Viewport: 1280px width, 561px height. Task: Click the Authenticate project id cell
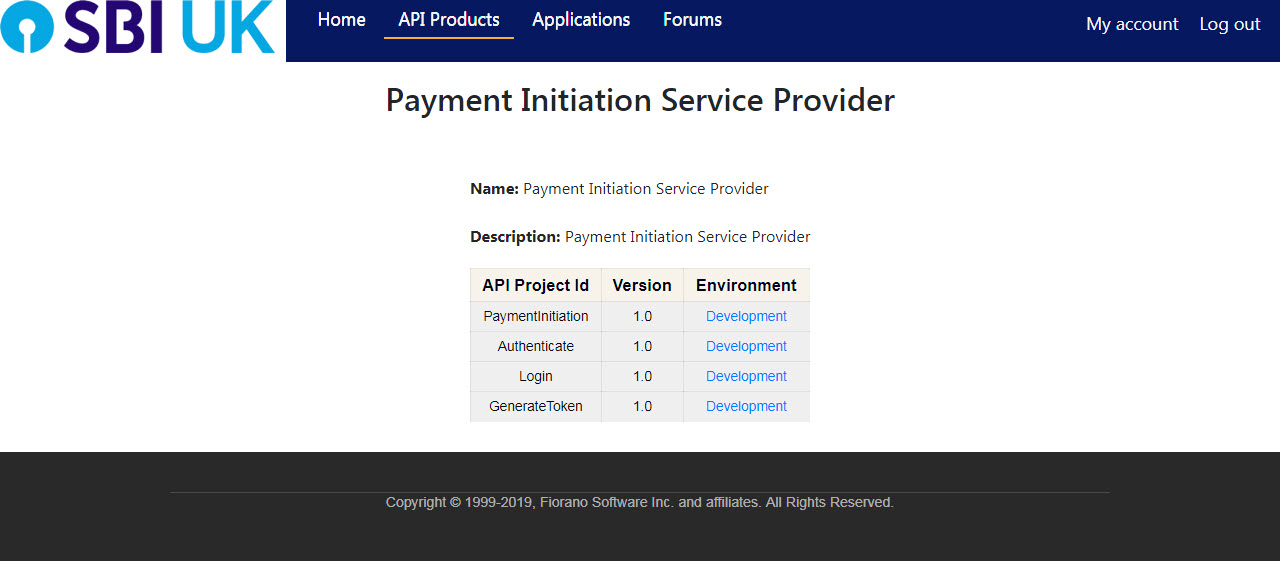tap(536, 346)
